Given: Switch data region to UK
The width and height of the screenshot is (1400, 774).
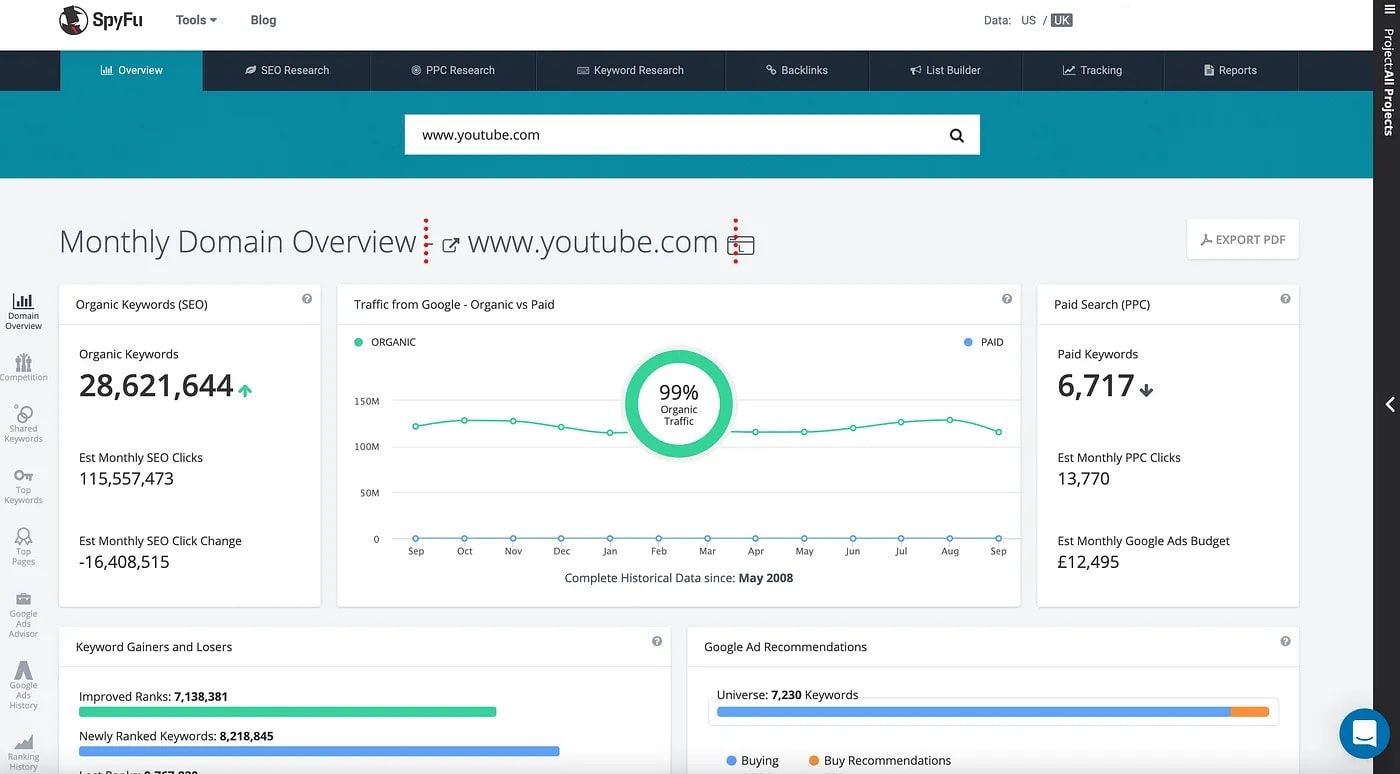Looking at the screenshot, I should 1061,20.
